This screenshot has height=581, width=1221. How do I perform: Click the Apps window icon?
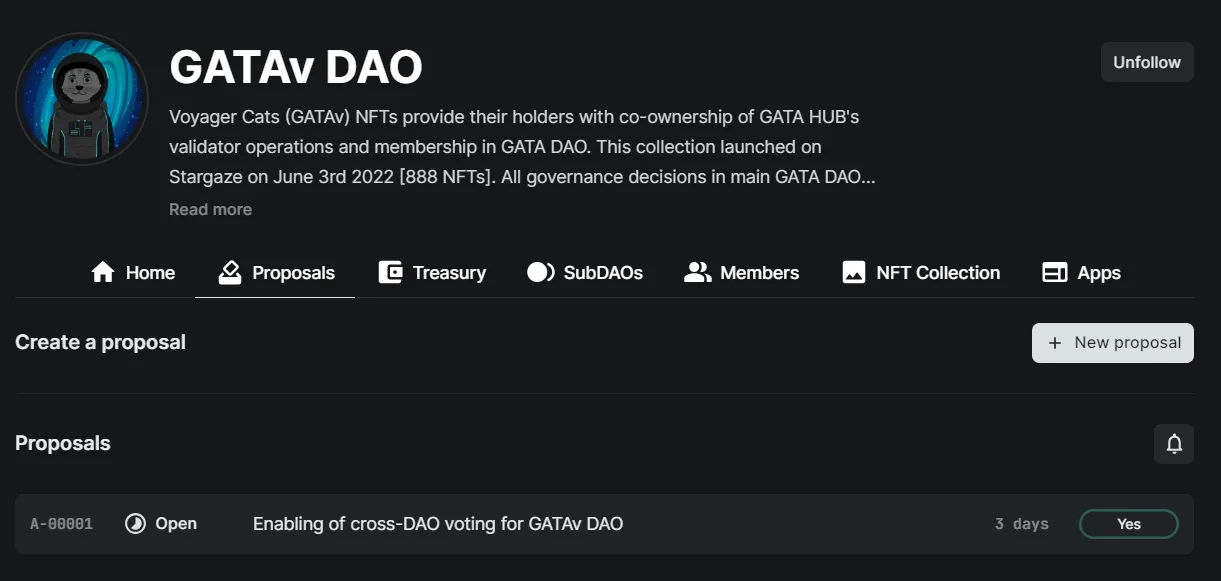1055,272
